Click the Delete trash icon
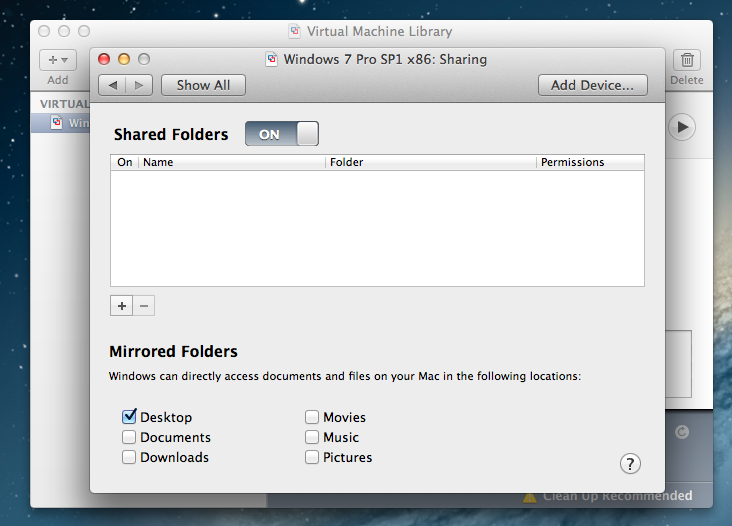 click(687, 60)
